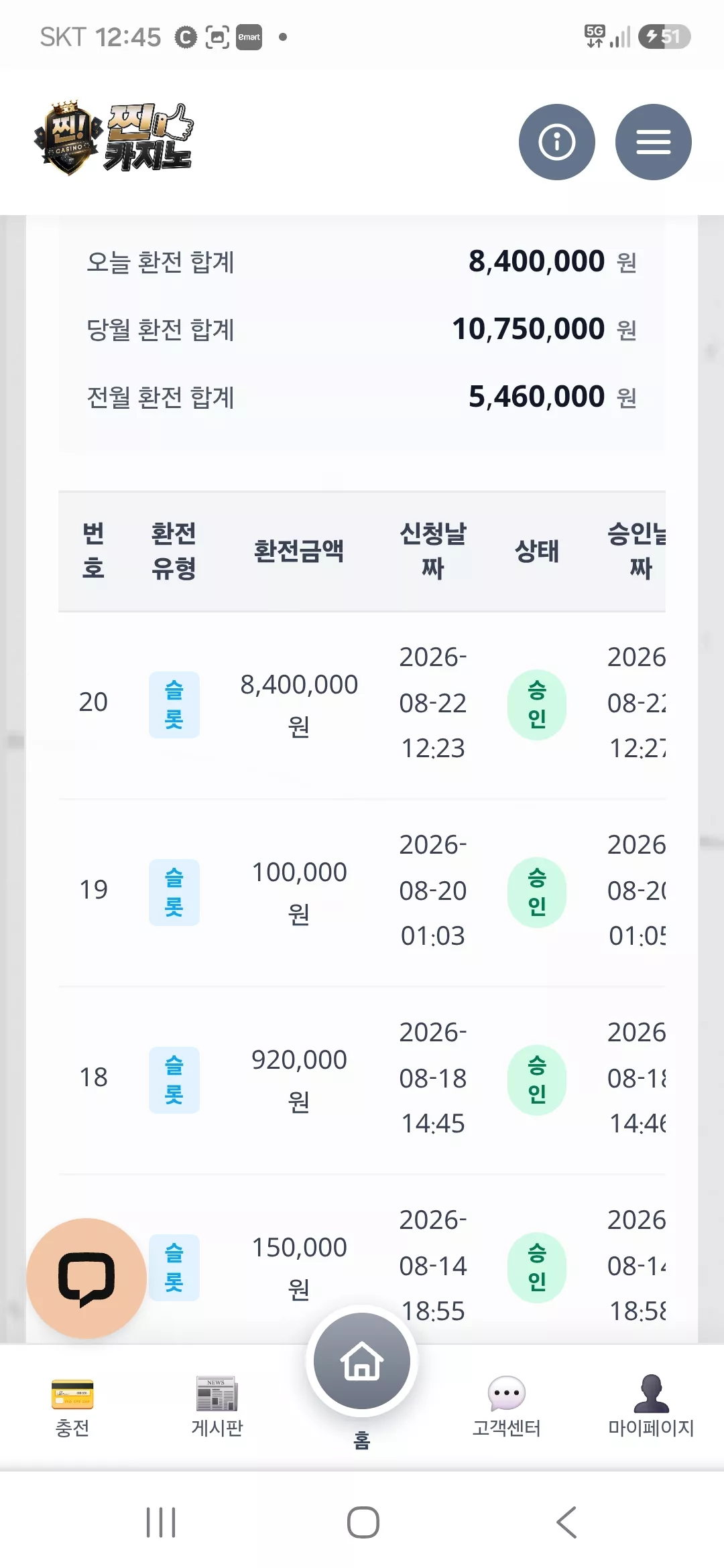724x1568 pixels.
Task: Tap the Android recent apps button
Action: [x=161, y=1522]
